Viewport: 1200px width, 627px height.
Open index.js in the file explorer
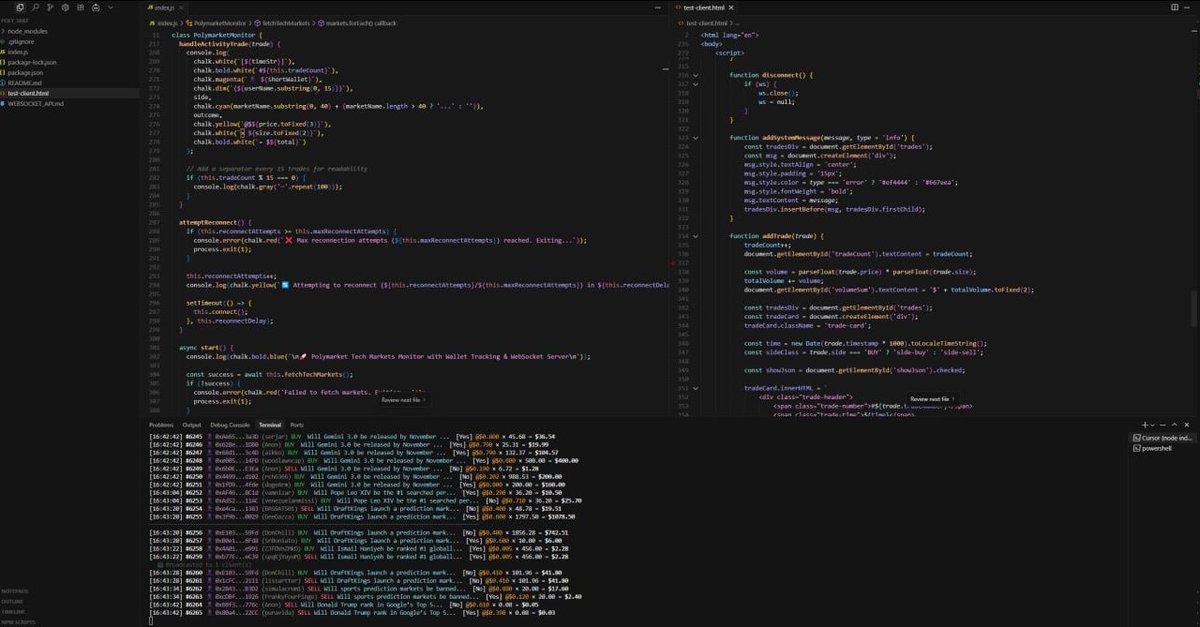[18, 52]
